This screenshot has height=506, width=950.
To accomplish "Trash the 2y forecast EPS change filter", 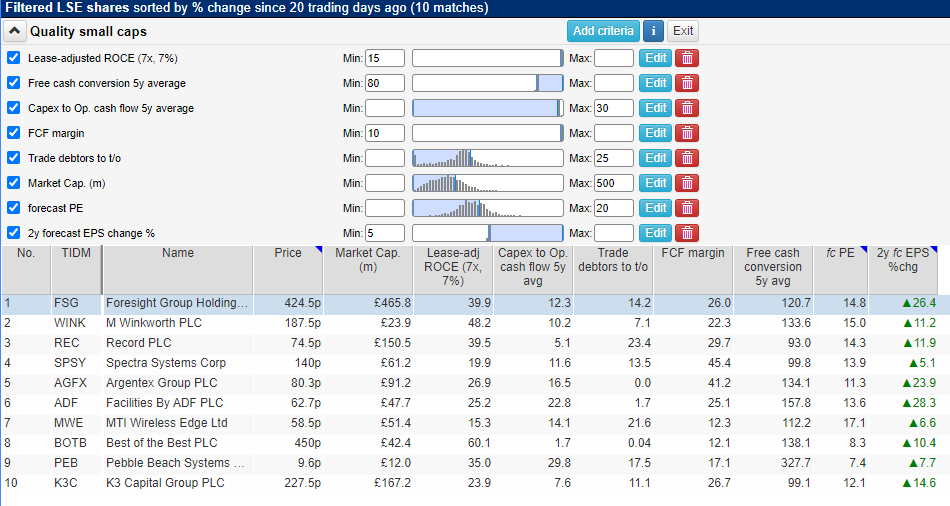I will click(x=687, y=233).
